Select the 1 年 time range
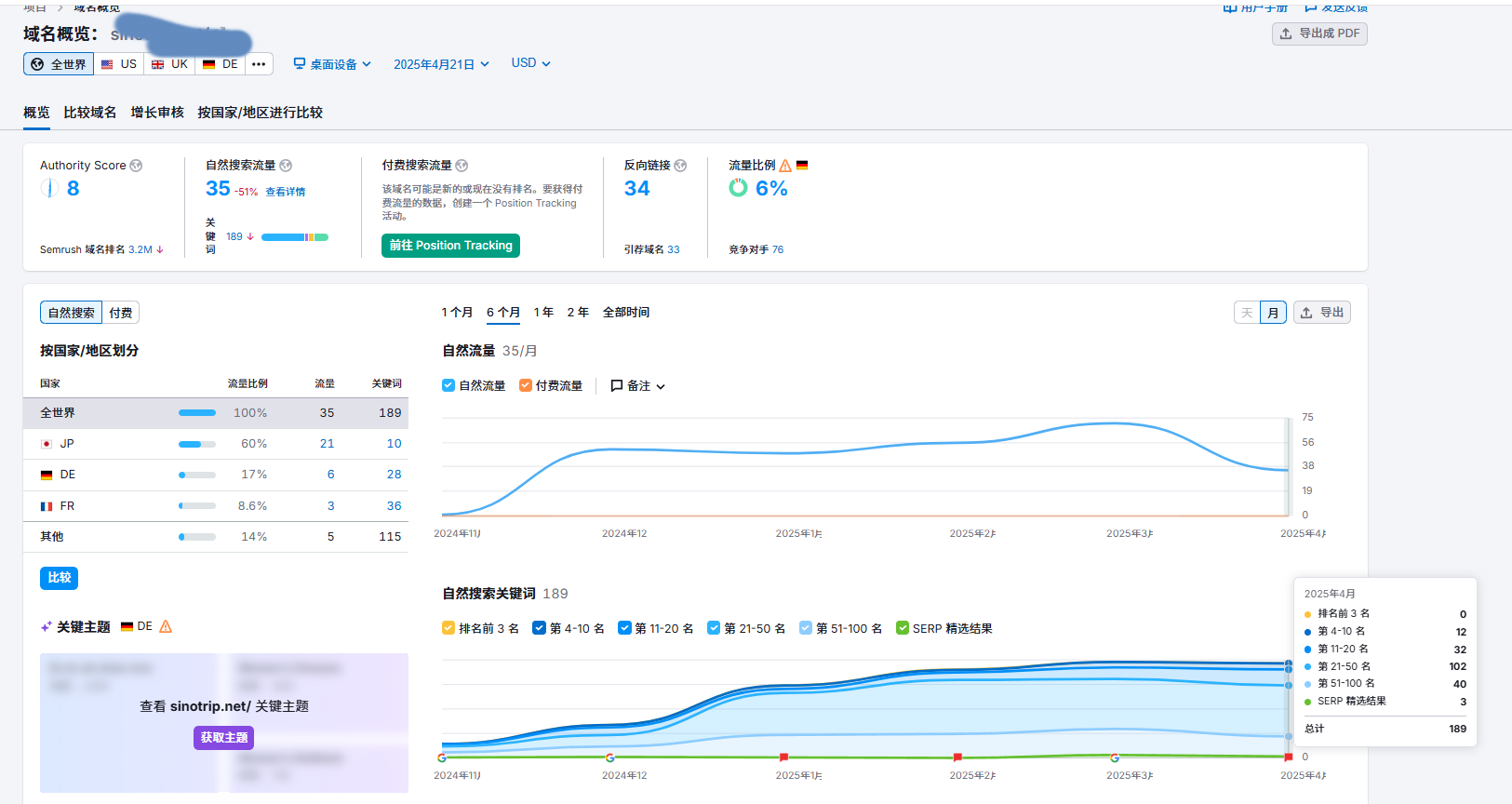1512x804 pixels. tap(543, 313)
